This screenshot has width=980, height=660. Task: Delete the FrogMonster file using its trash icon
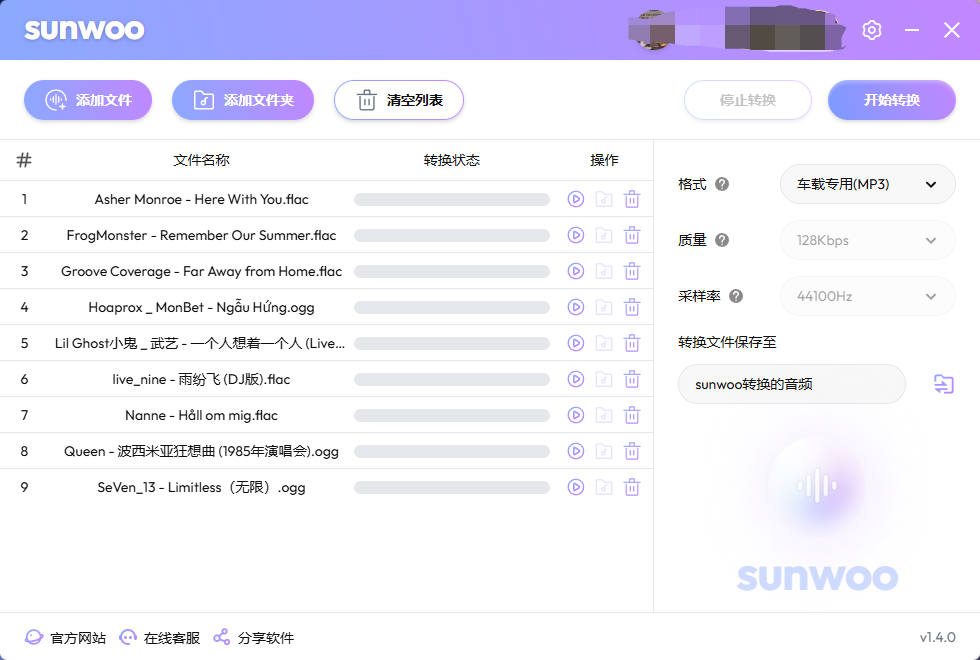coord(632,235)
